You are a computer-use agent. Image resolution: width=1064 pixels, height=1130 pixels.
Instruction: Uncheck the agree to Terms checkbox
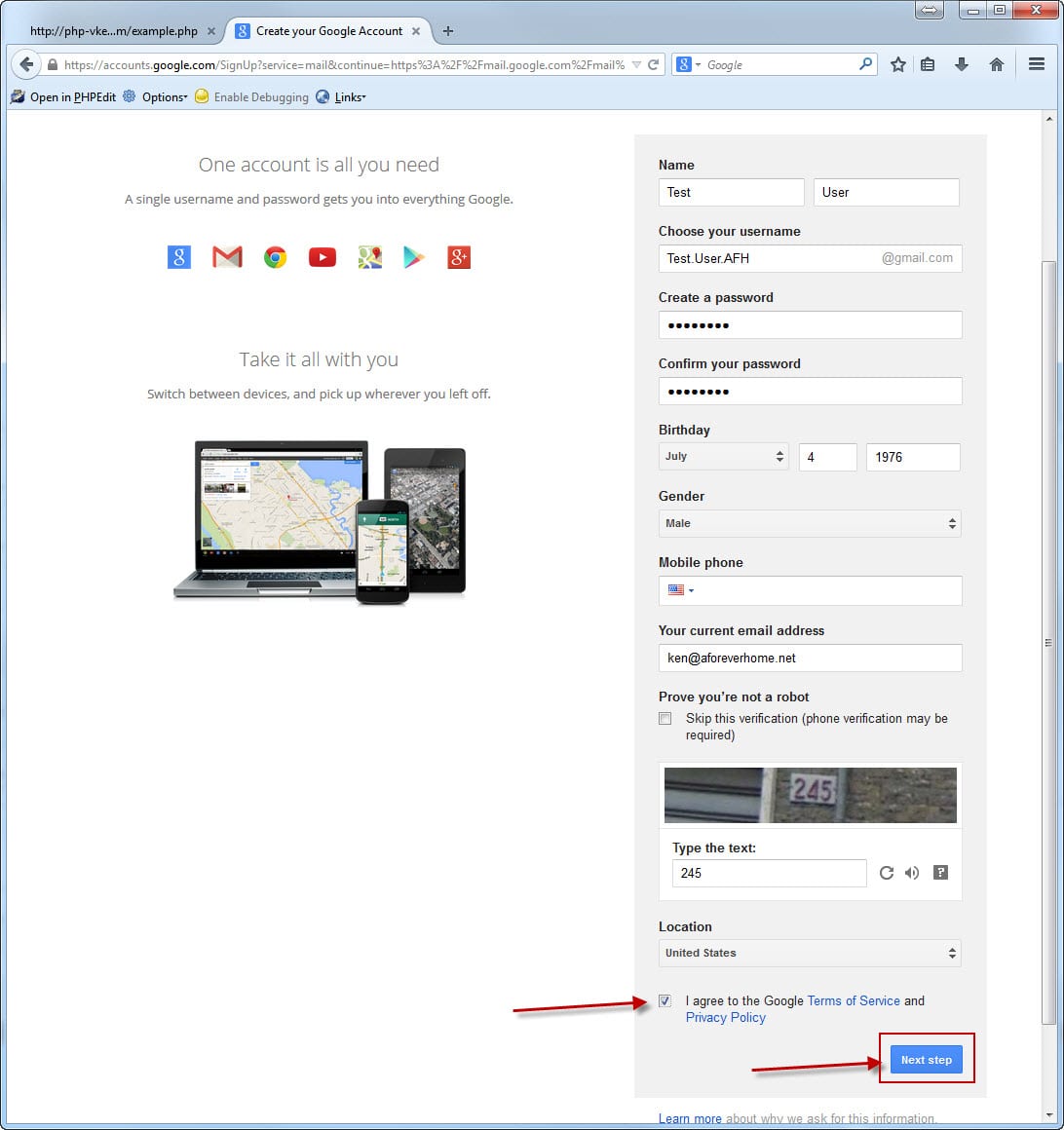click(x=665, y=1001)
